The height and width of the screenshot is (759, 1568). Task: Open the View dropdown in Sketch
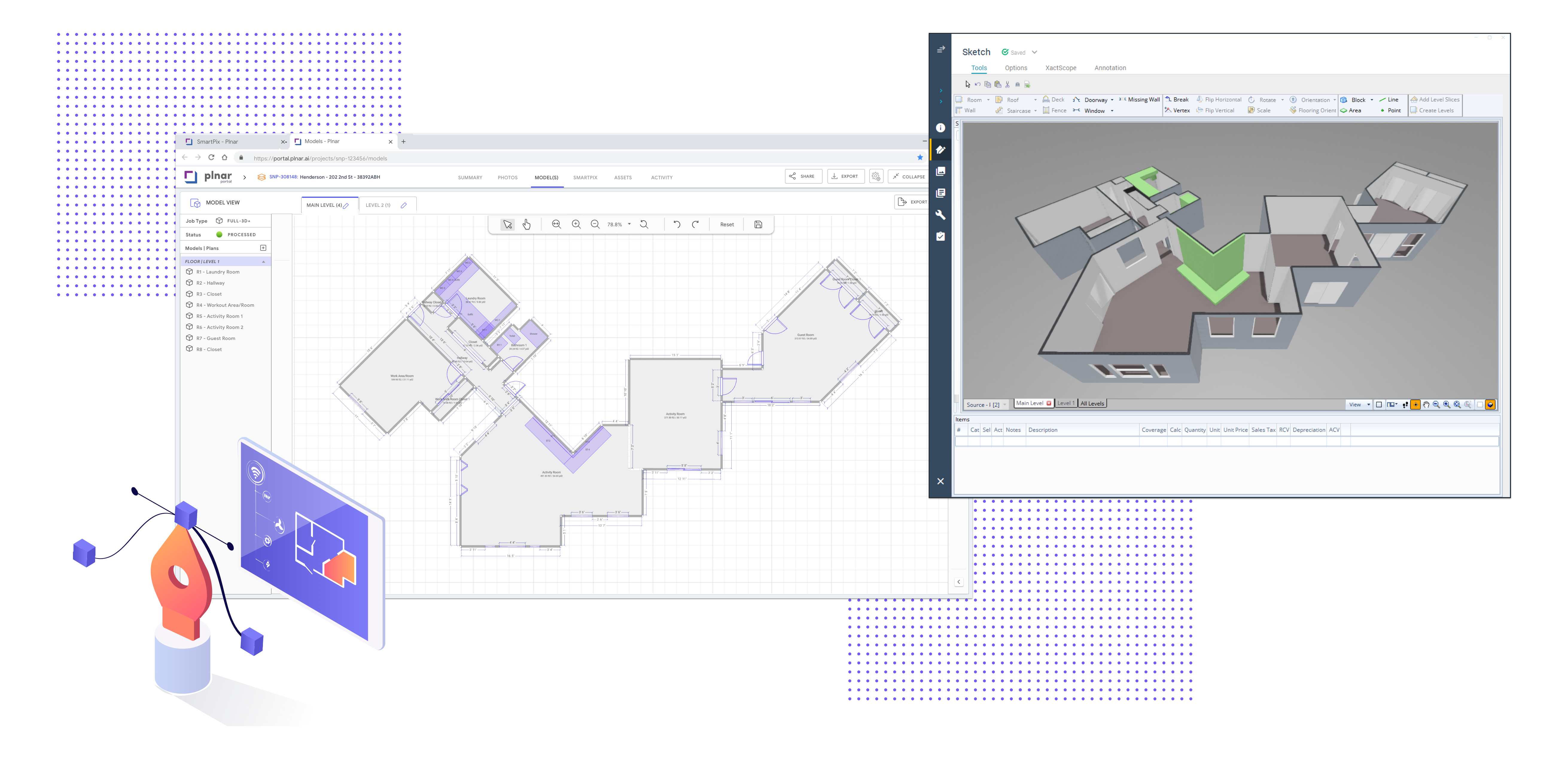click(x=1359, y=404)
